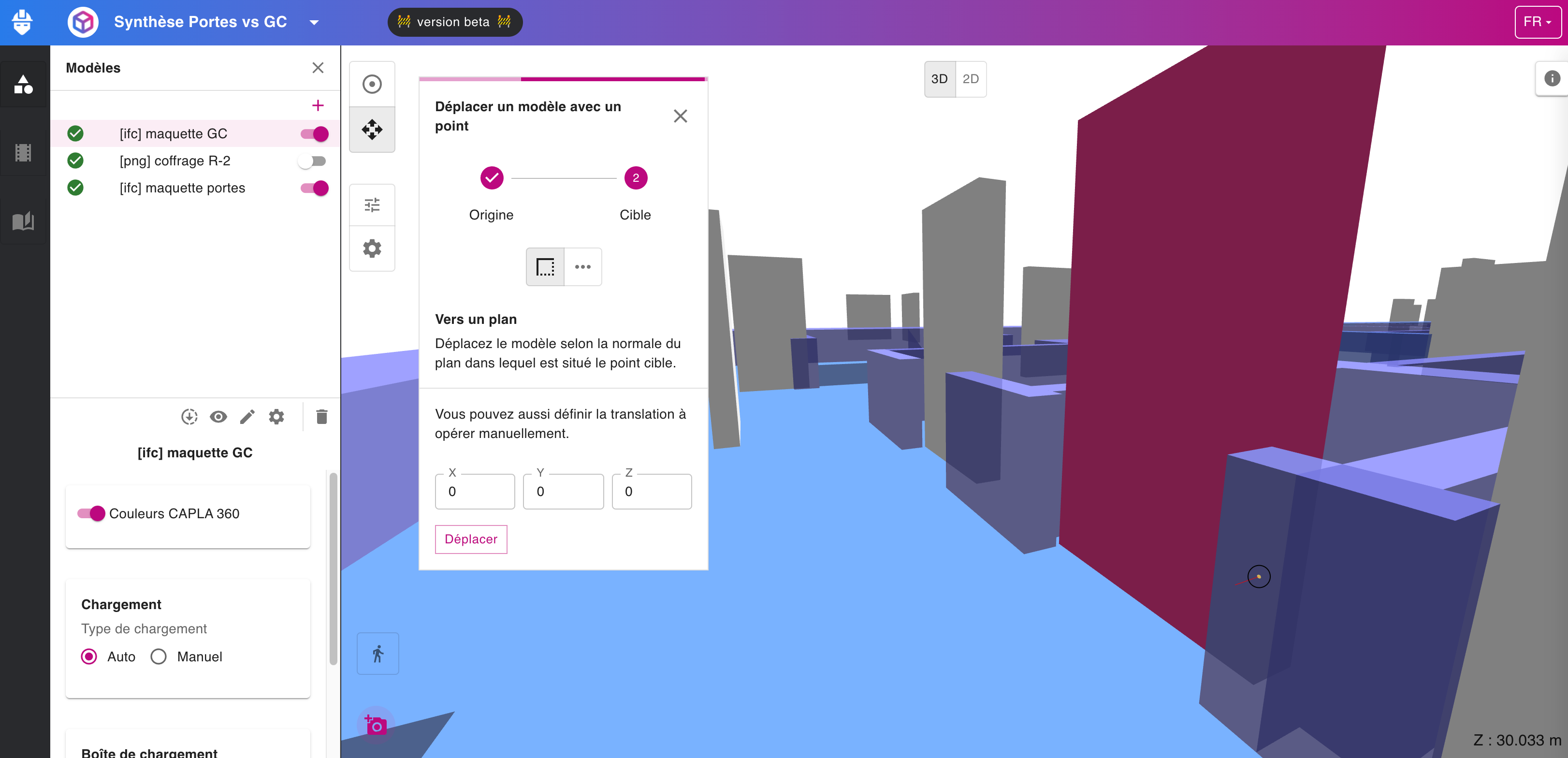Click the model settings gear icon

click(276, 416)
